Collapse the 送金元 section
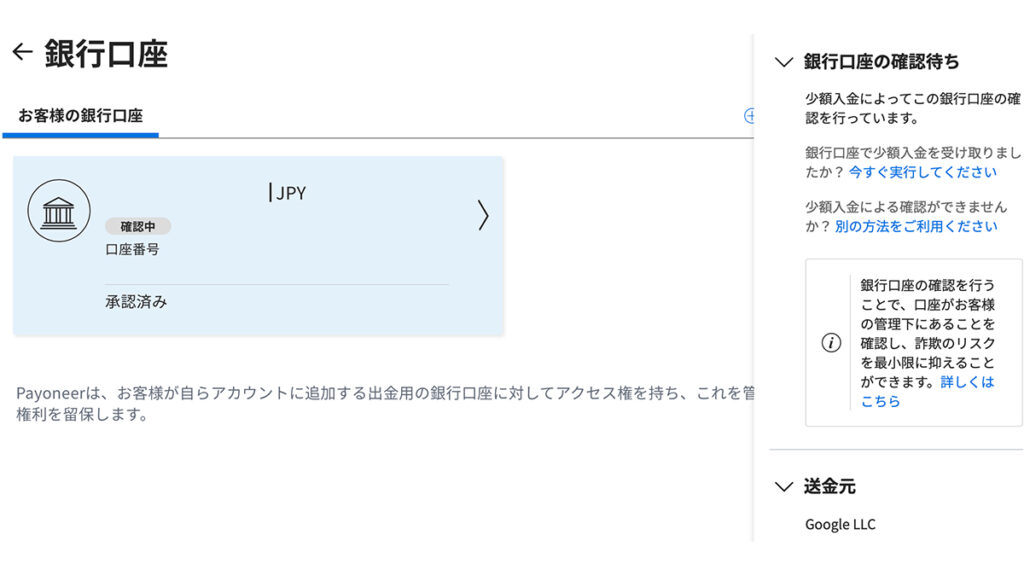Screen dimensions: 1024x576 [x=784, y=487]
